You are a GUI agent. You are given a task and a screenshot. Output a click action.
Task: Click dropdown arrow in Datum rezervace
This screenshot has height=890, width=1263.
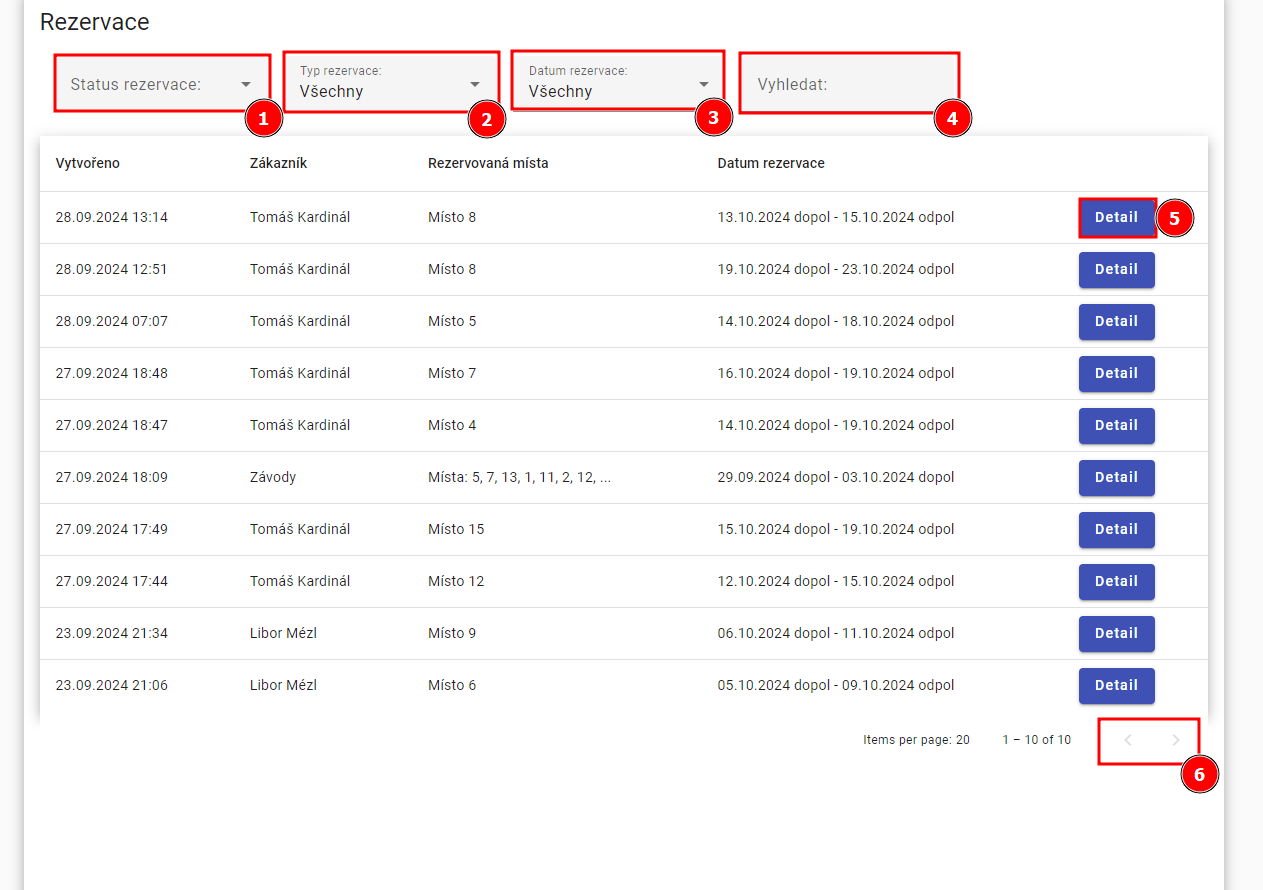pos(704,85)
